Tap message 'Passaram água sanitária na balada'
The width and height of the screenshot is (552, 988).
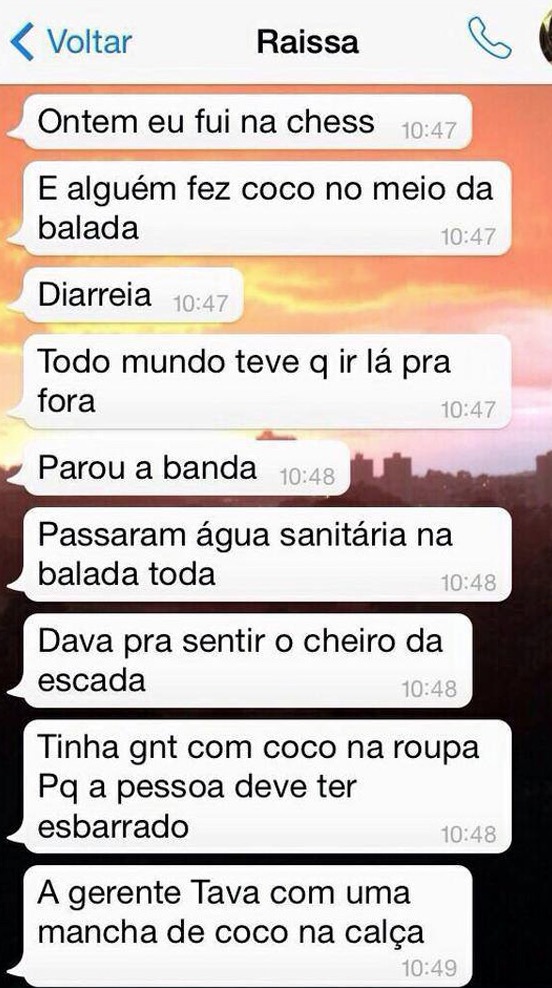pos(259,554)
